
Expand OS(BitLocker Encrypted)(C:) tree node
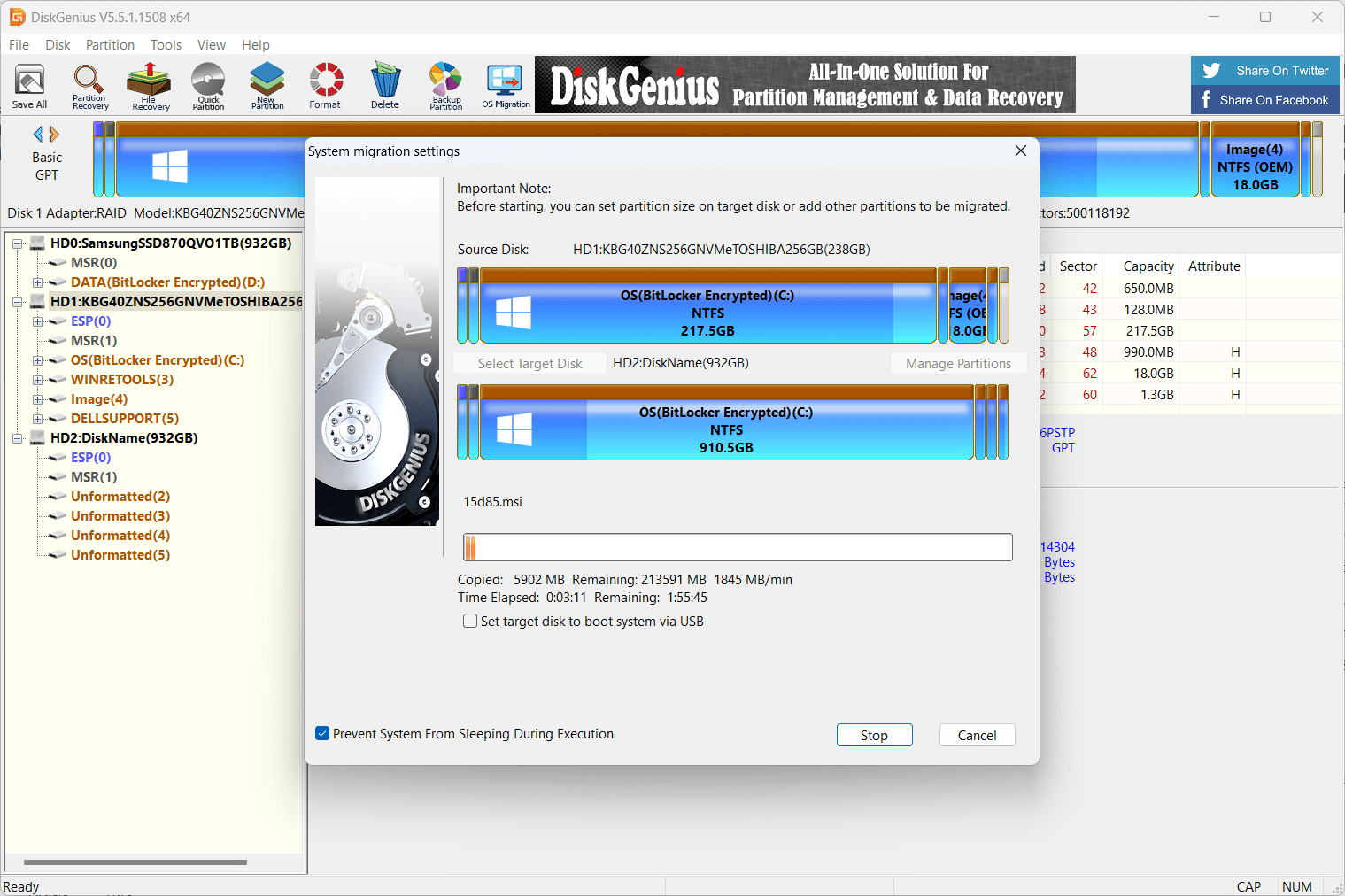(38, 360)
